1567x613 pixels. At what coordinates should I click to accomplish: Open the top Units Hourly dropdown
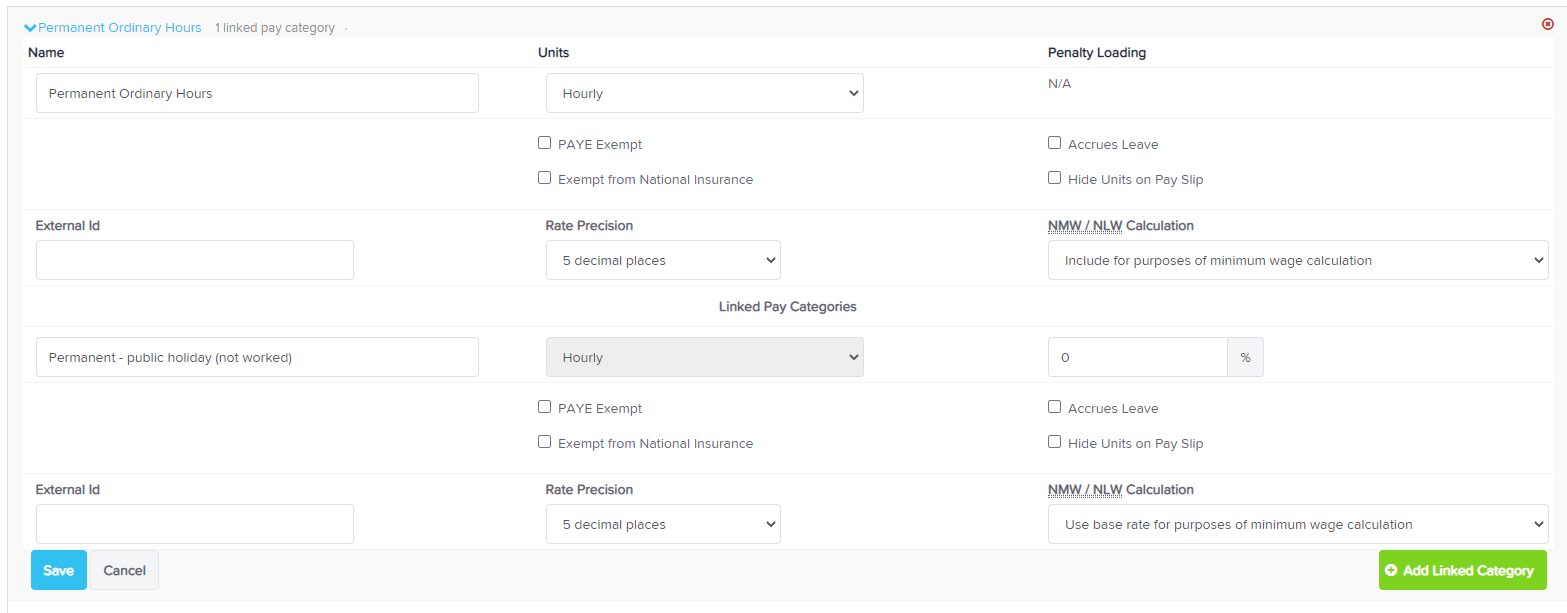705,93
